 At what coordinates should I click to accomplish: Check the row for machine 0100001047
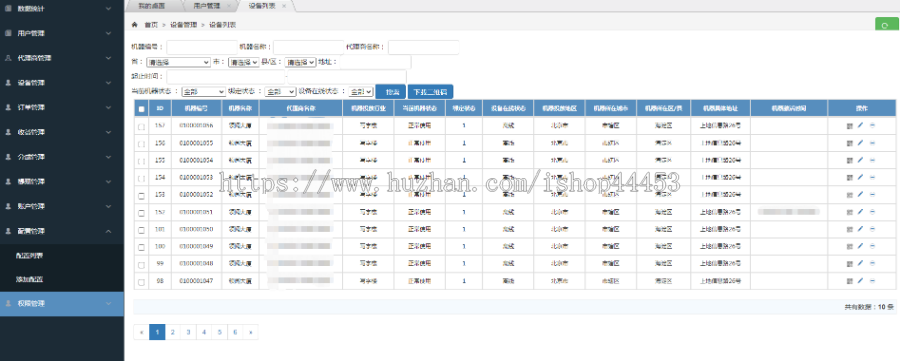click(x=141, y=281)
